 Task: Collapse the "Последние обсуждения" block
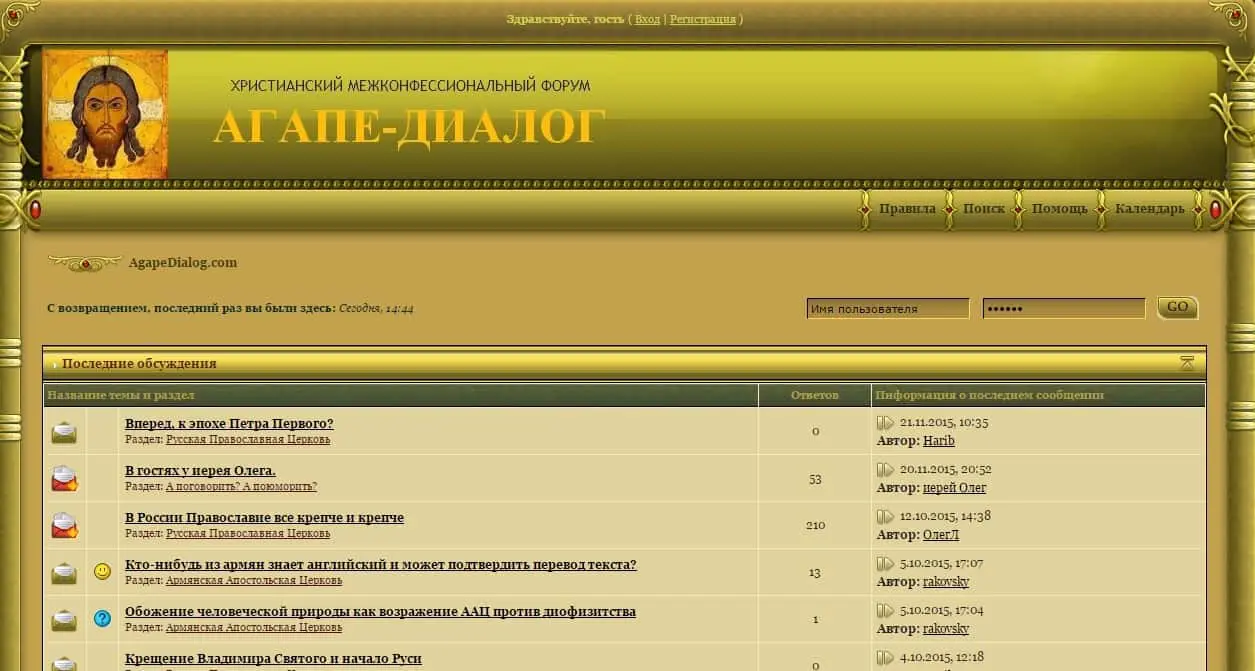pyautogui.click(x=1187, y=363)
